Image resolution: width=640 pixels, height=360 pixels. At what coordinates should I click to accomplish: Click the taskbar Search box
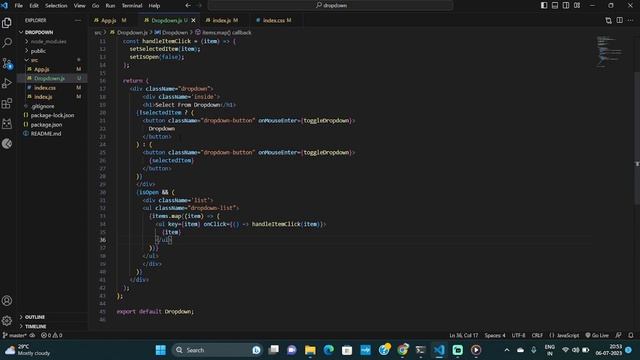click(x=217, y=350)
